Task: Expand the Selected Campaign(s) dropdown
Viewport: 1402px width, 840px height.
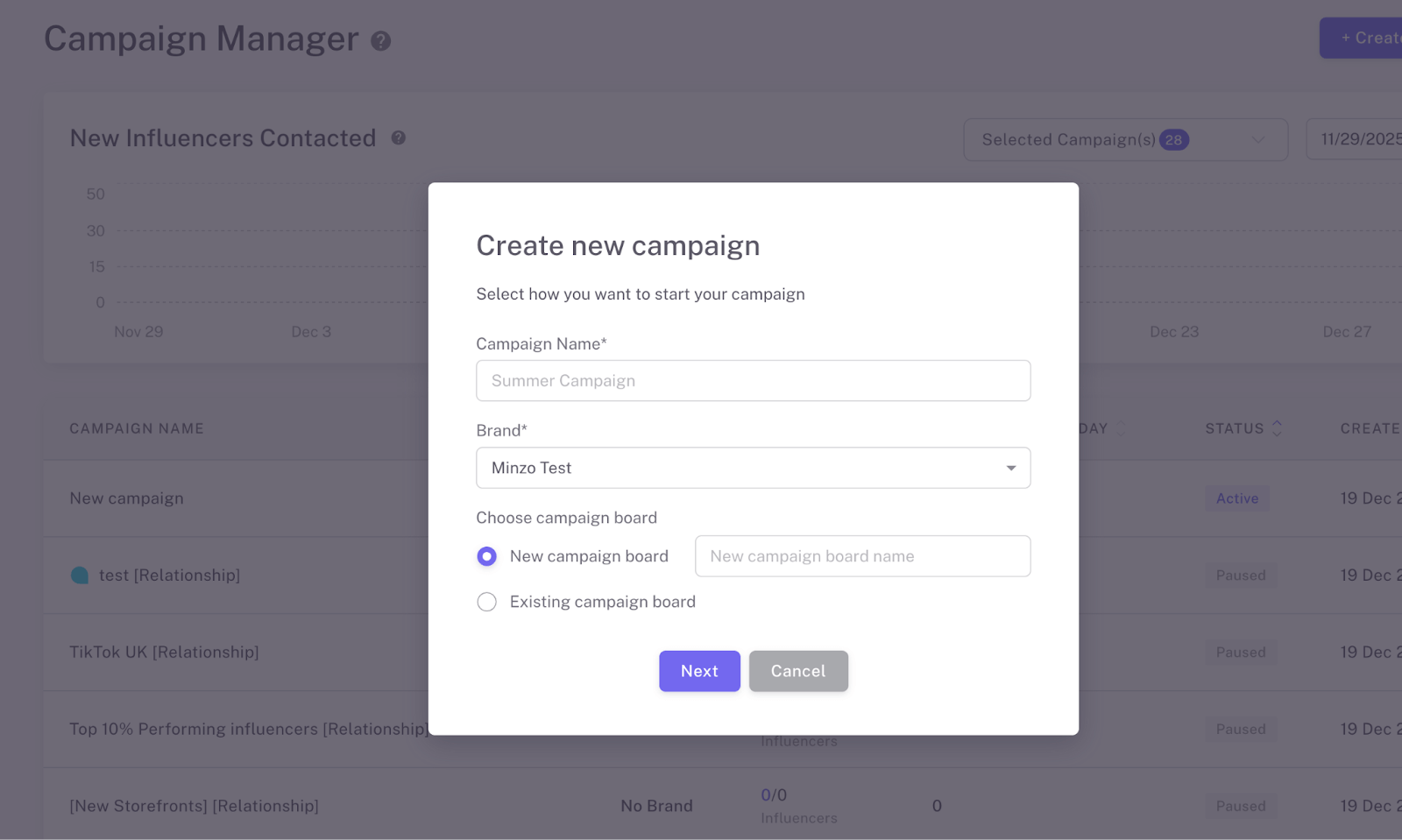Action: (x=1125, y=140)
